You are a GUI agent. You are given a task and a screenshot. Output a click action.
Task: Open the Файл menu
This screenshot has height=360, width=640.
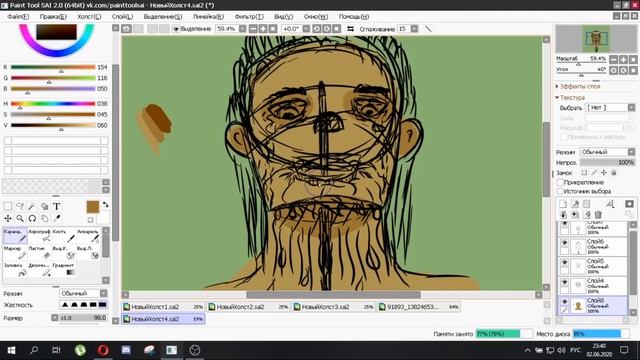click(18, 16)
